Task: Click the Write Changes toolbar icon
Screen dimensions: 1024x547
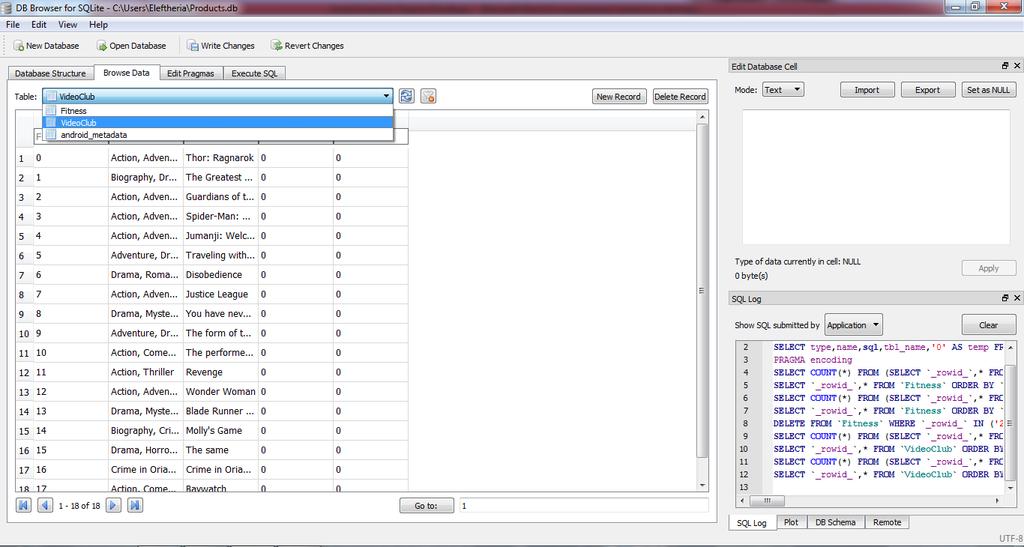Action: click(193, 46)
